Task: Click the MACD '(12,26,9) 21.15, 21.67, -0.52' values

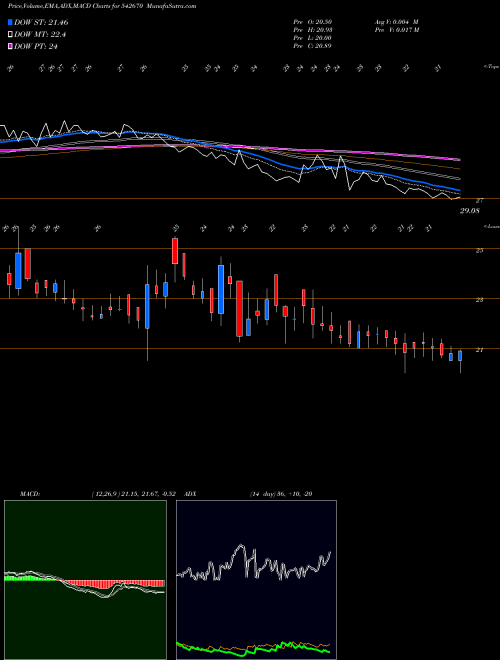Action: [136, 494]
